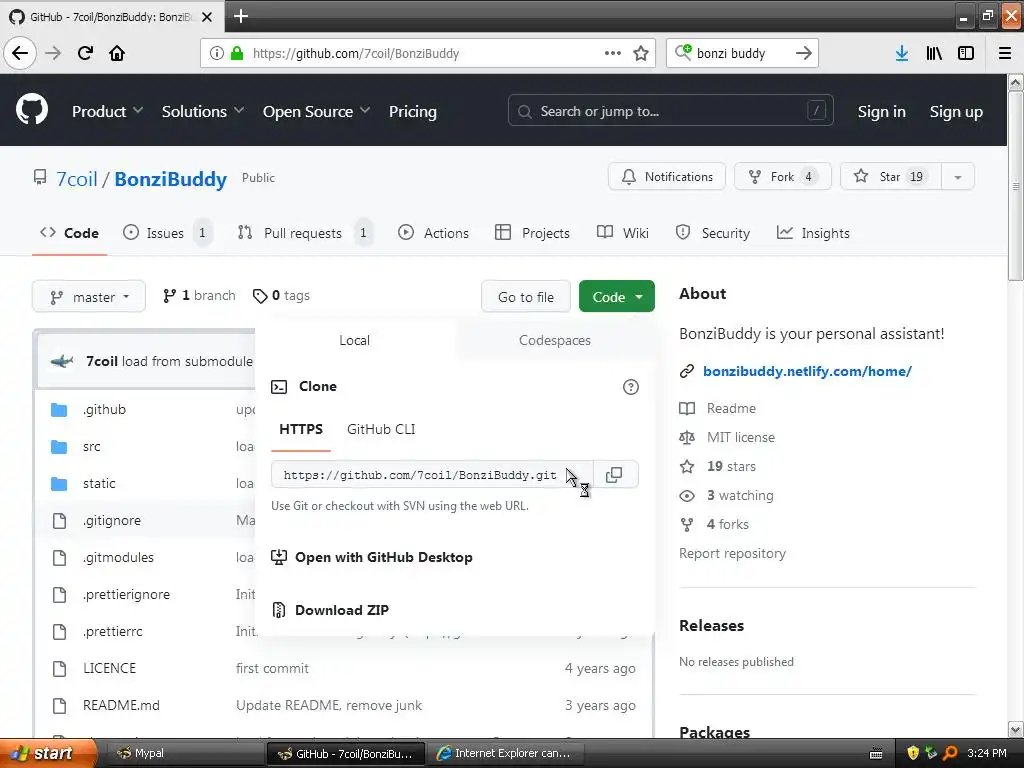Open the Clone help question-mark icon
Viewport: 1024px width, 768px height.
[630, 387]
